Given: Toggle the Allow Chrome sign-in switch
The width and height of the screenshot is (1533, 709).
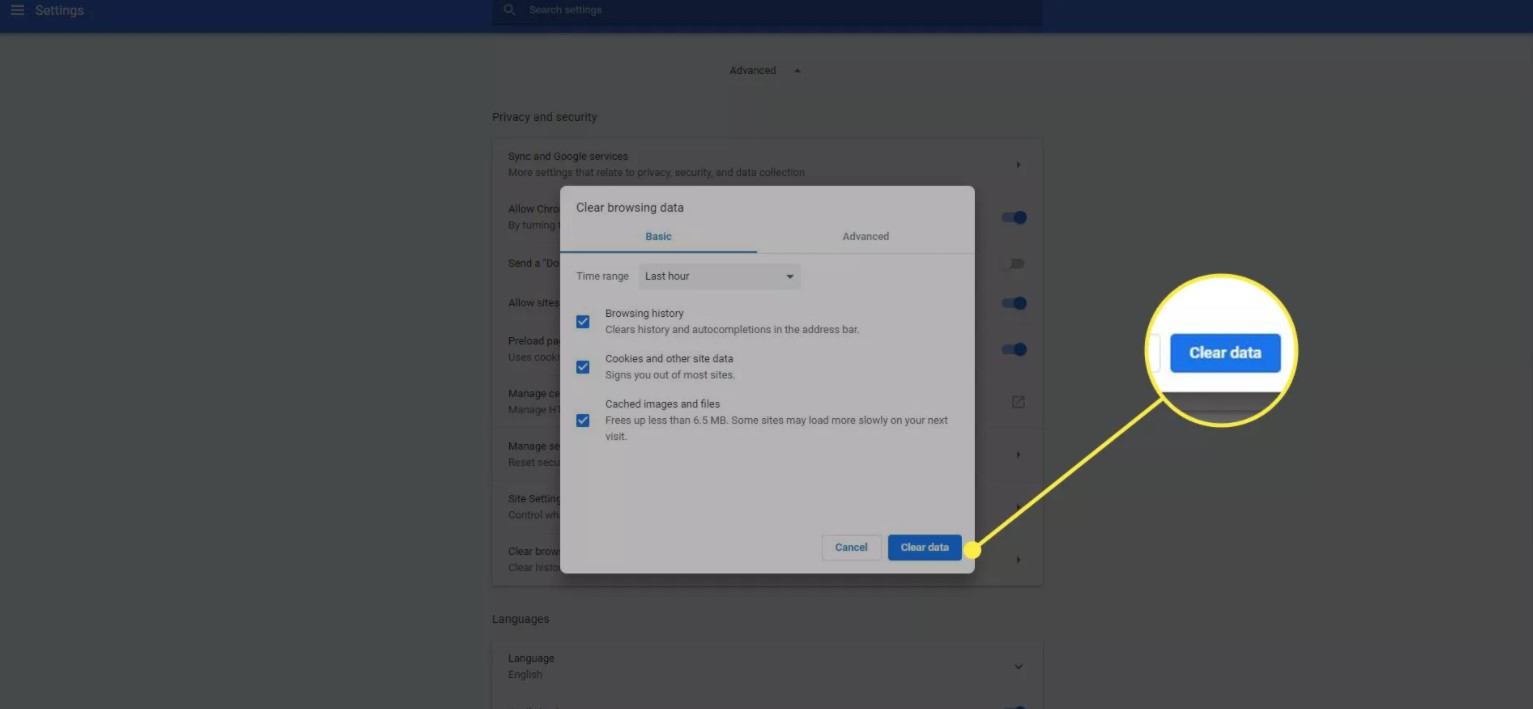Looking at the screenshot, I should point(1013,217).
